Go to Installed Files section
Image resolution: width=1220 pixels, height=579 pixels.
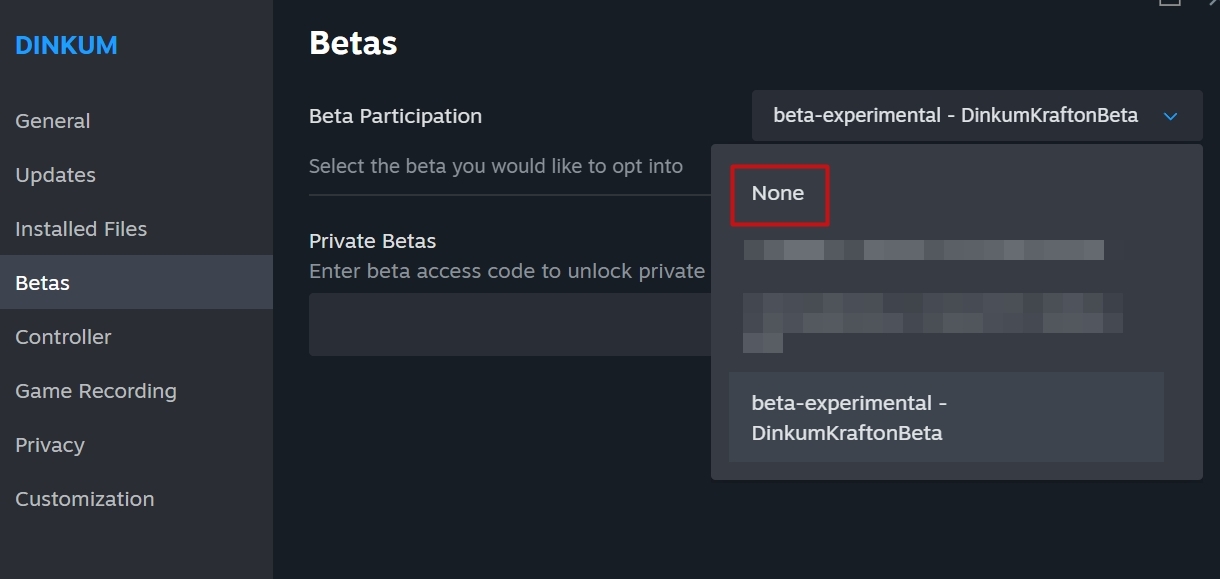[x=81, y=229]
